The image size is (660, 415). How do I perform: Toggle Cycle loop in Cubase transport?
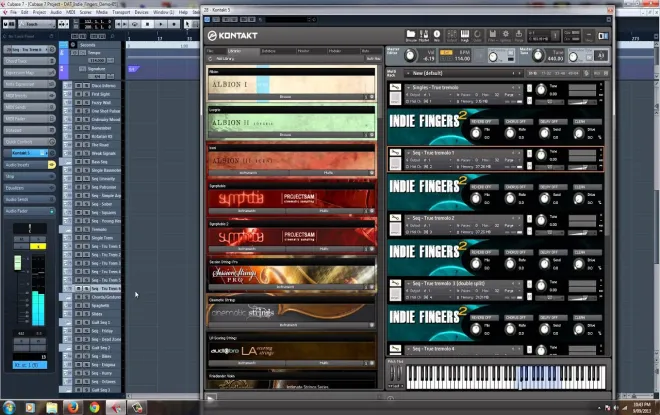(x=135, y=24)
